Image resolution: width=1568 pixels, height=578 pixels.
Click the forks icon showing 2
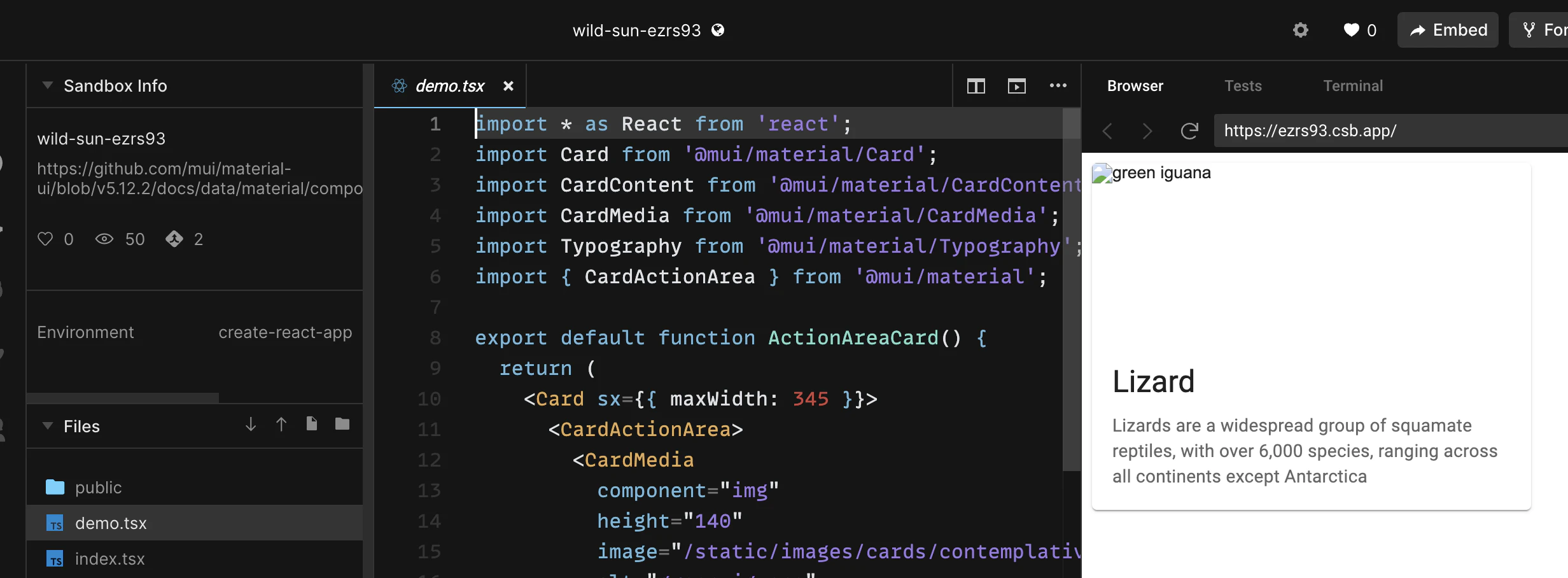(174, 239)
